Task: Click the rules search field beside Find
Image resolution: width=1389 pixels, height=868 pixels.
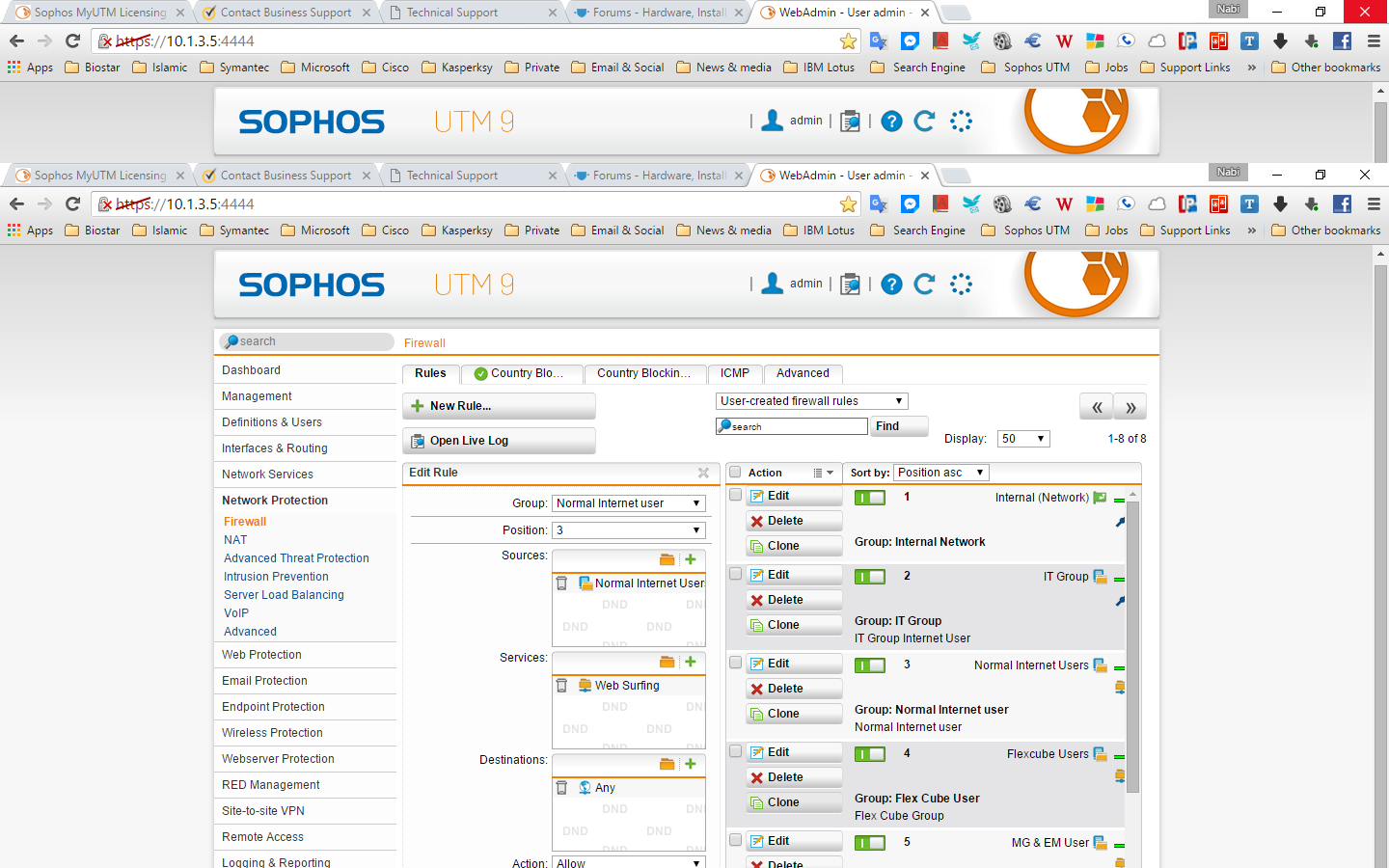Action: pyautogui.click(x=792, y=426)
